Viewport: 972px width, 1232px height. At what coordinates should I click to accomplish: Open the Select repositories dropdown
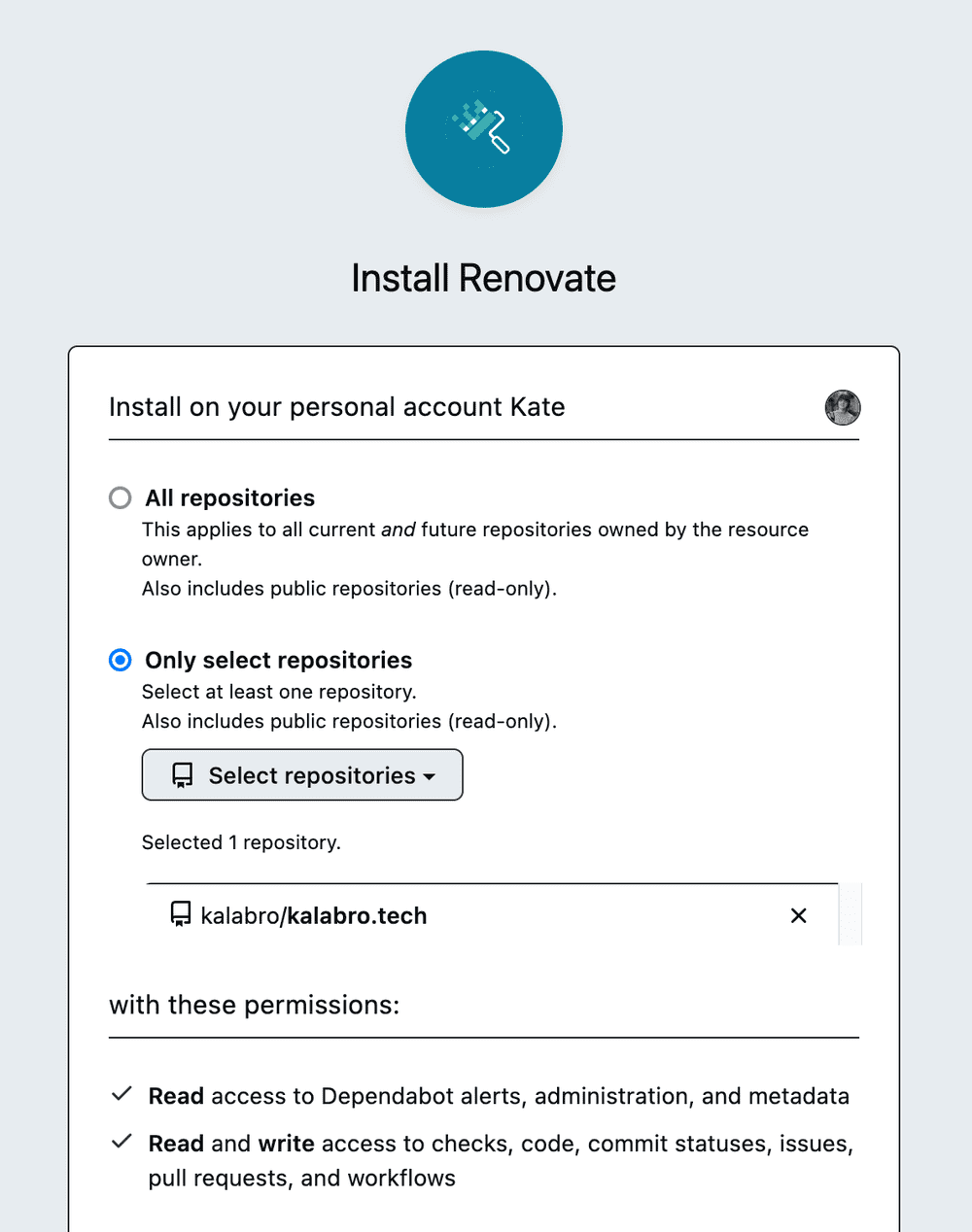pos(301,774)
